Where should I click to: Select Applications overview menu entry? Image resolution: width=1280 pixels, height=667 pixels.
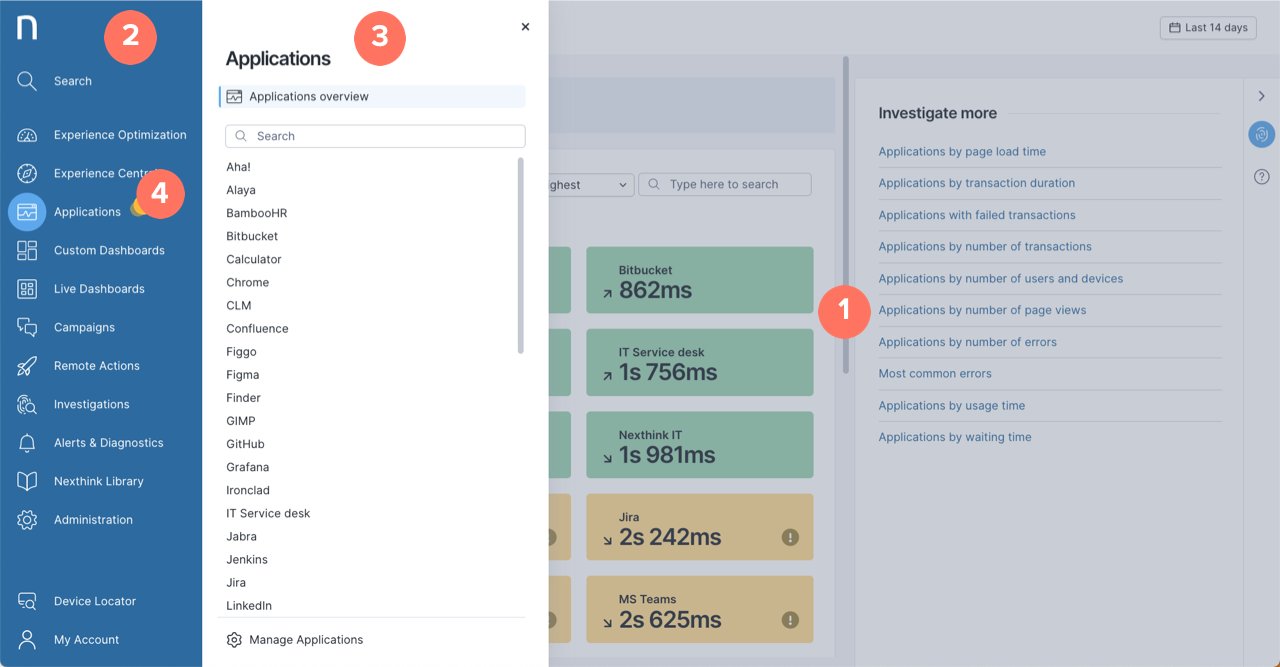372,97
